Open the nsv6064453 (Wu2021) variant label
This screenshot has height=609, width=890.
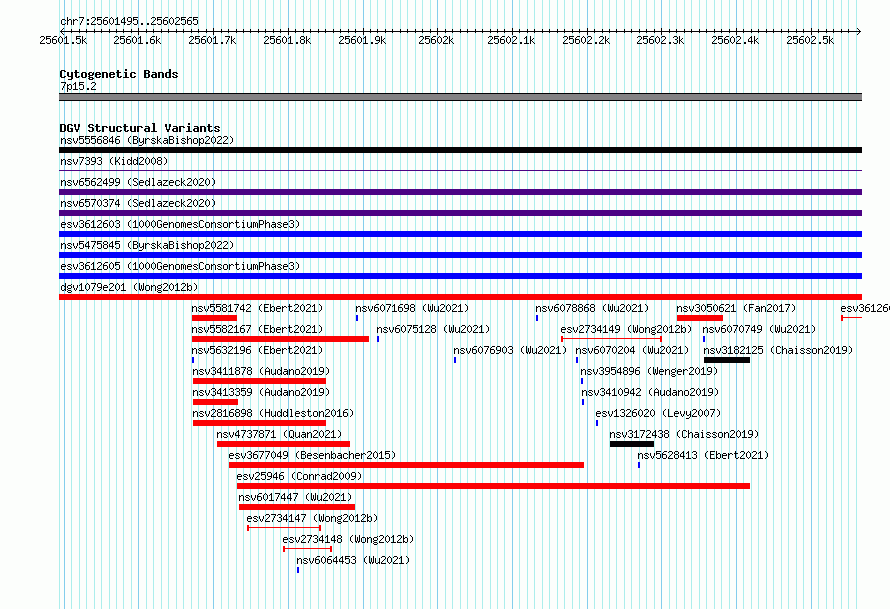[353, 560]
